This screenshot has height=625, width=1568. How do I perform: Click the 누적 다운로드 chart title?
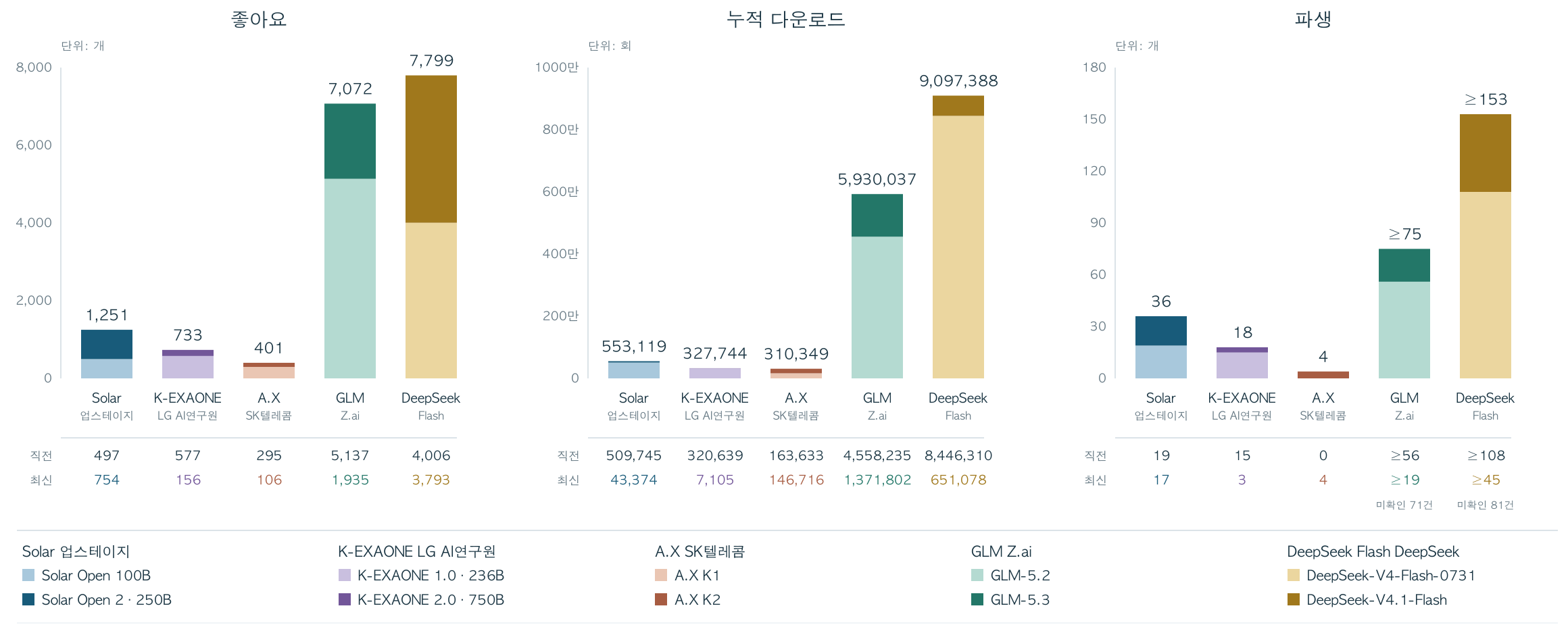pos(786,19)
